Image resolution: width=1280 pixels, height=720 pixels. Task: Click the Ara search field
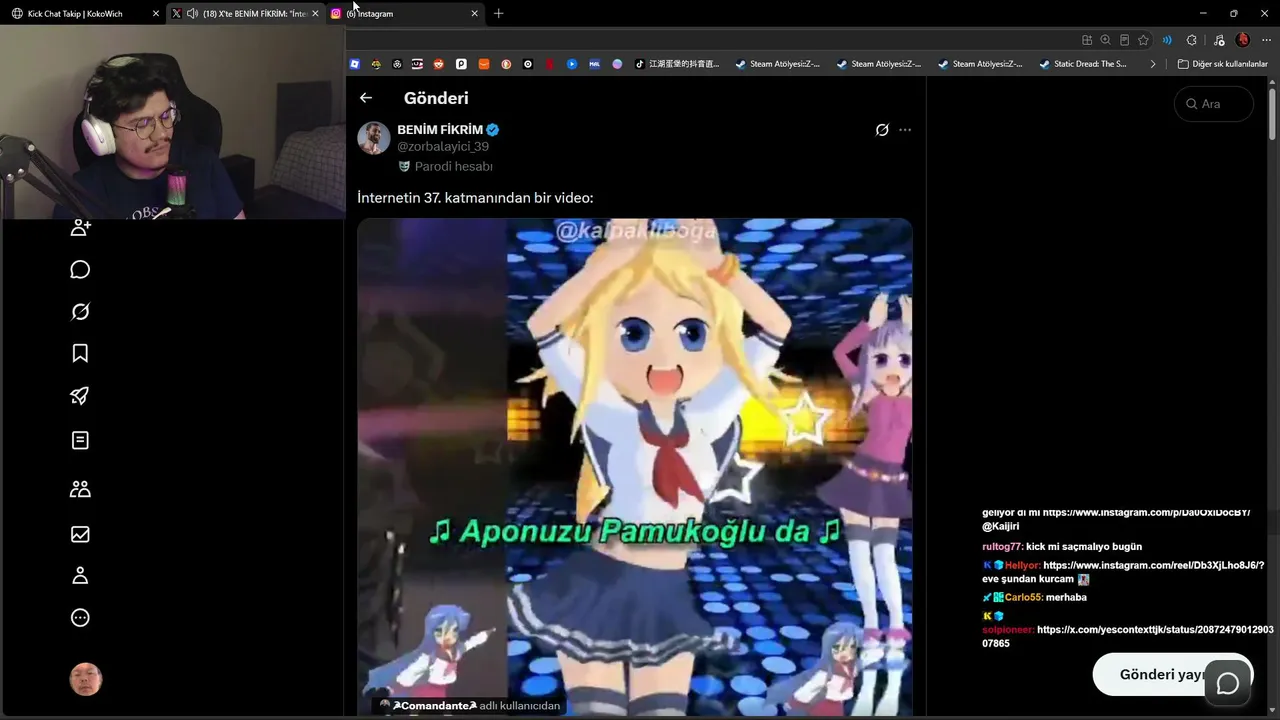pyautogui.click(x=1214, y=104)
